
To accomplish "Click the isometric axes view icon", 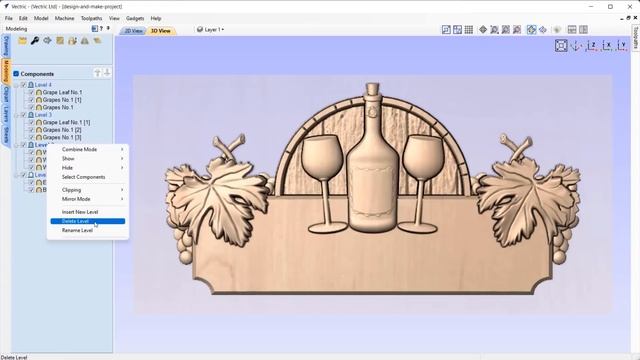I will coord(576,46).
